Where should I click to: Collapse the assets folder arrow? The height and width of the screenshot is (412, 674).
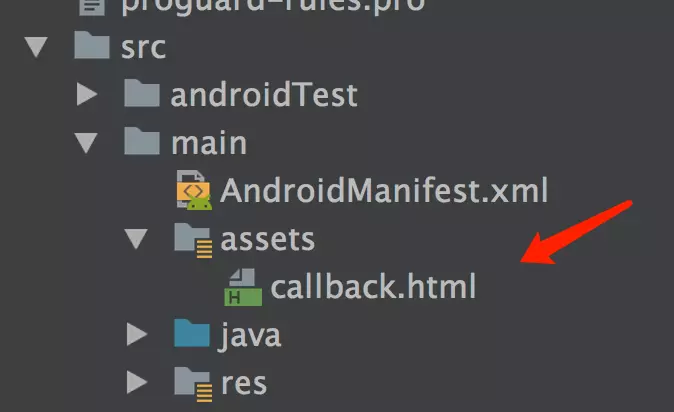pyautogui.click(x=136, y=239)
